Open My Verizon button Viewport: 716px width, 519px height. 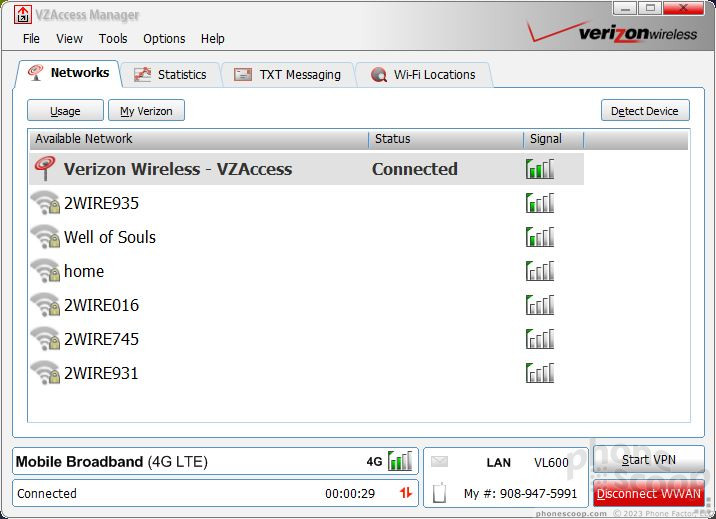pos(146,110)
